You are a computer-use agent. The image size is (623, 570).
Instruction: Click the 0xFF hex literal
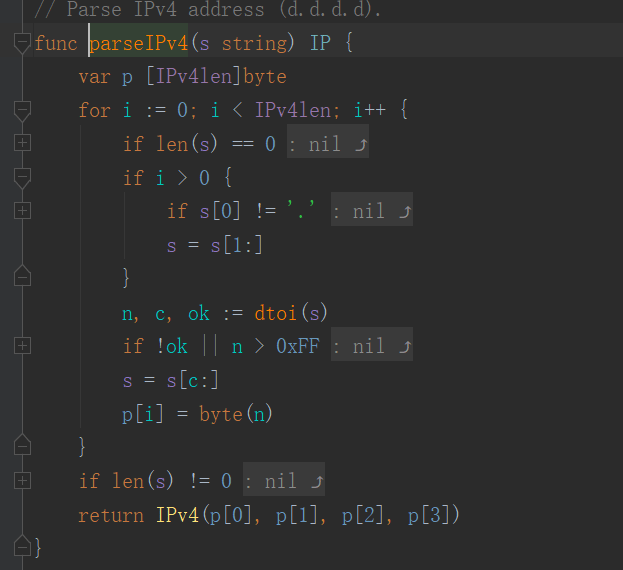tap(298, 346)
